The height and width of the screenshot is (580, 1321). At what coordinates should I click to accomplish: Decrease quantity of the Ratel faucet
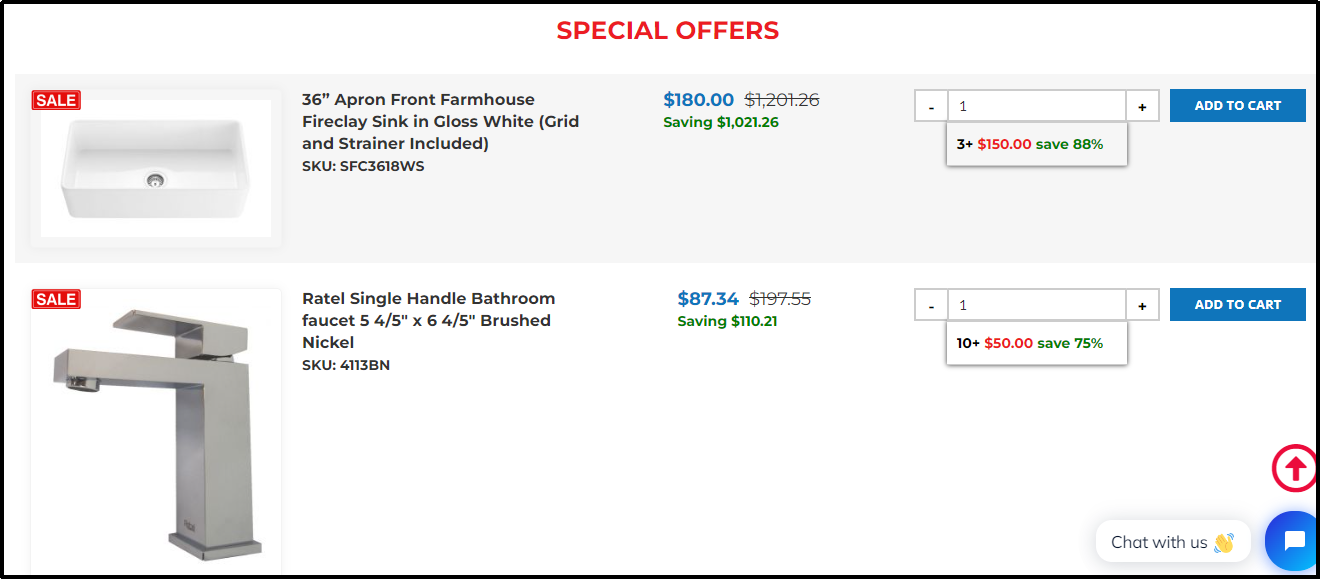[x=931, y=305]
